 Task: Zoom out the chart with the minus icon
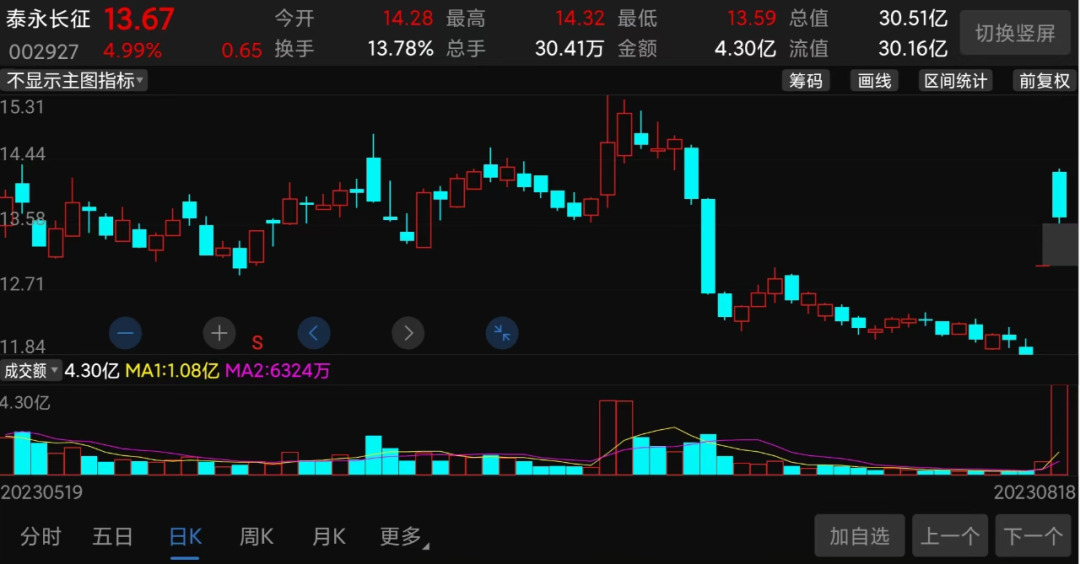click(x=125, y=333)
